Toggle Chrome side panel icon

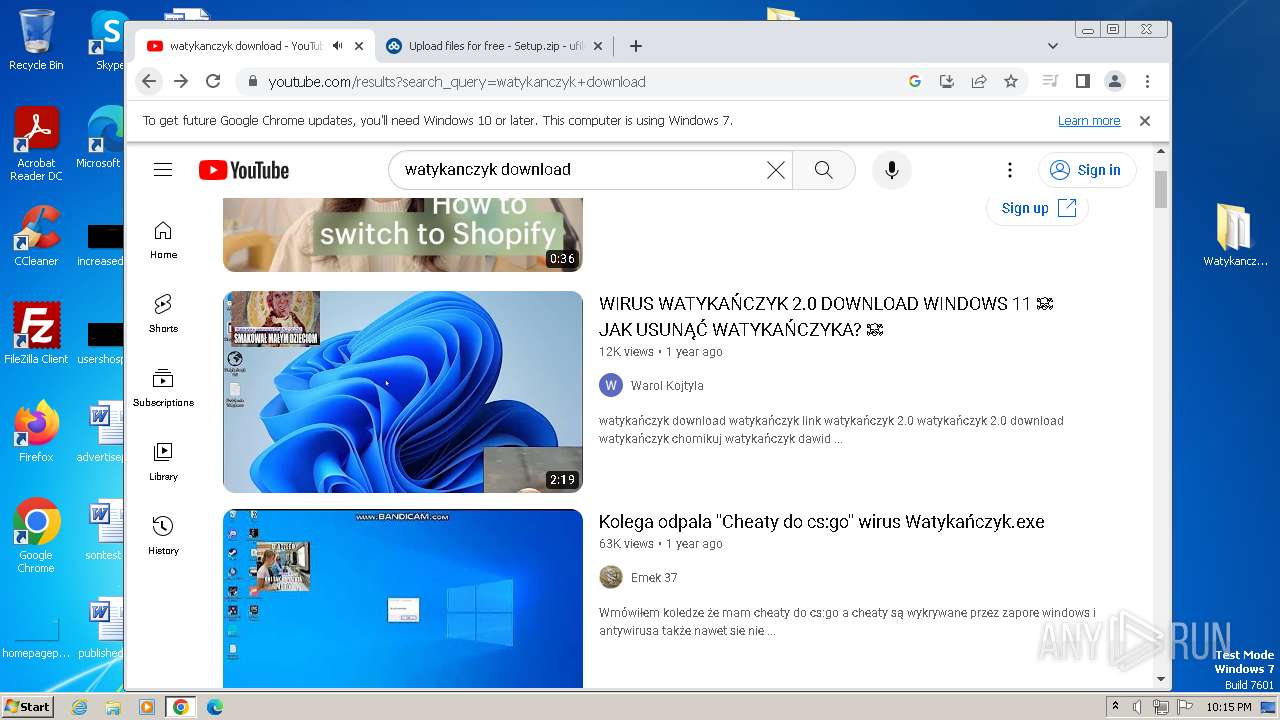pos(1082,81)
